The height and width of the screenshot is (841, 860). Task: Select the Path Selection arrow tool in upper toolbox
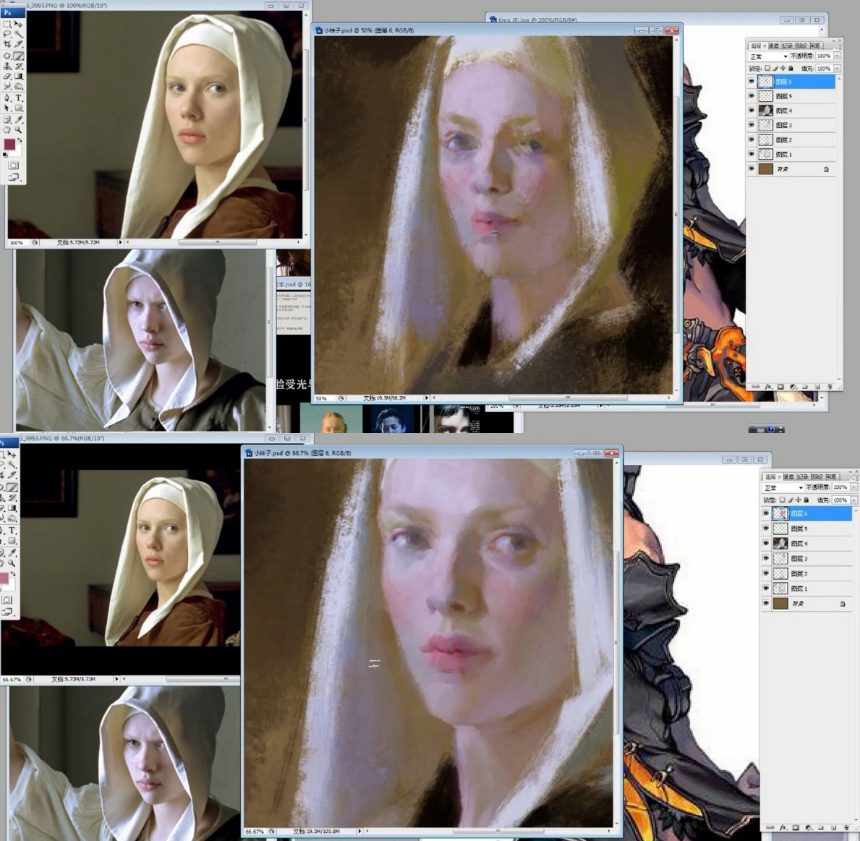click(7, 108)
